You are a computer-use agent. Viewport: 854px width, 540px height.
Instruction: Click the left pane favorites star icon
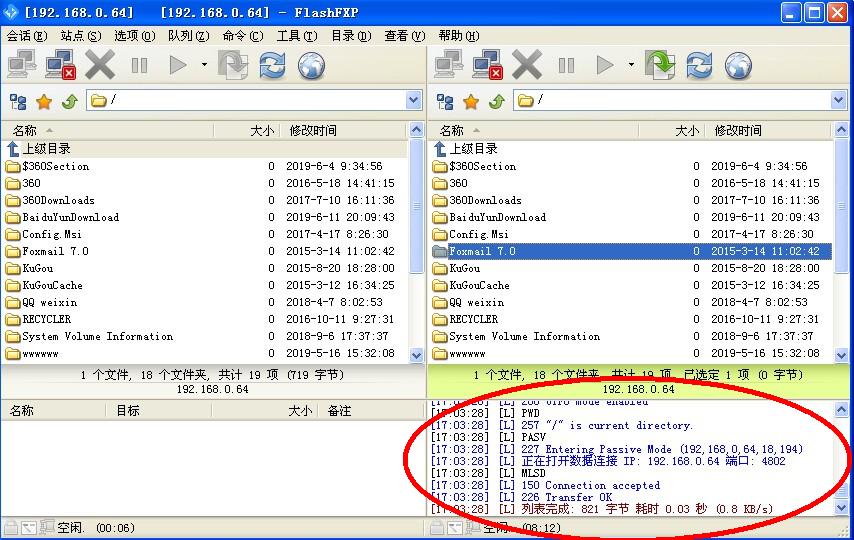point(44,101)
